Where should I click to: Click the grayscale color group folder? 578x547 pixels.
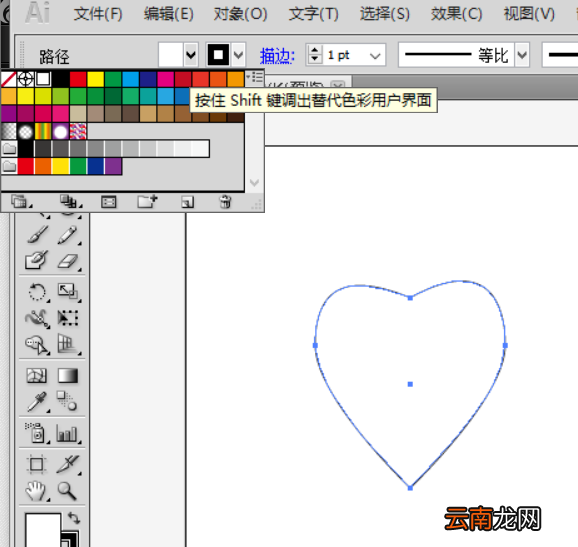9,149
